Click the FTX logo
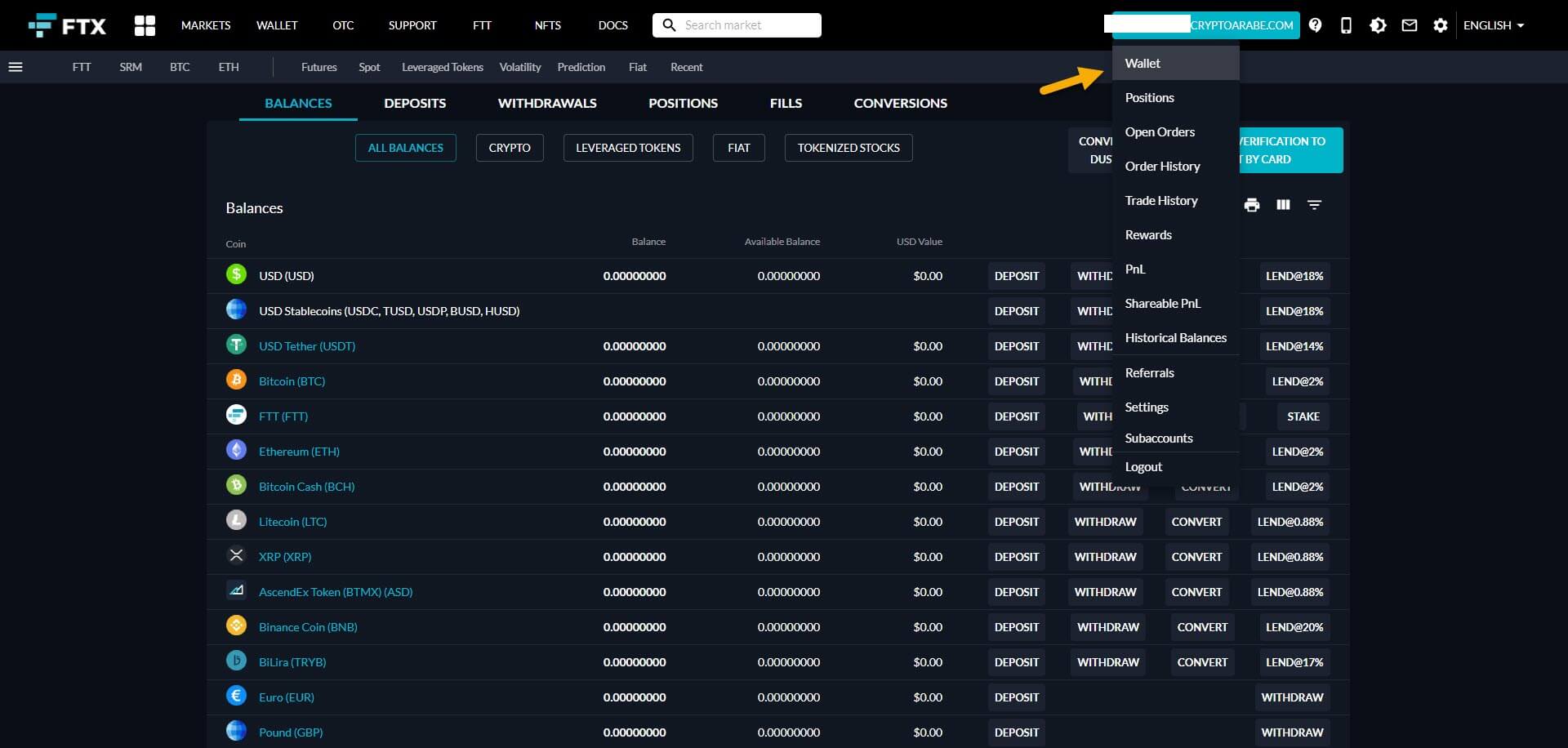Screen dimensions: 1568x748 [67, 25]
